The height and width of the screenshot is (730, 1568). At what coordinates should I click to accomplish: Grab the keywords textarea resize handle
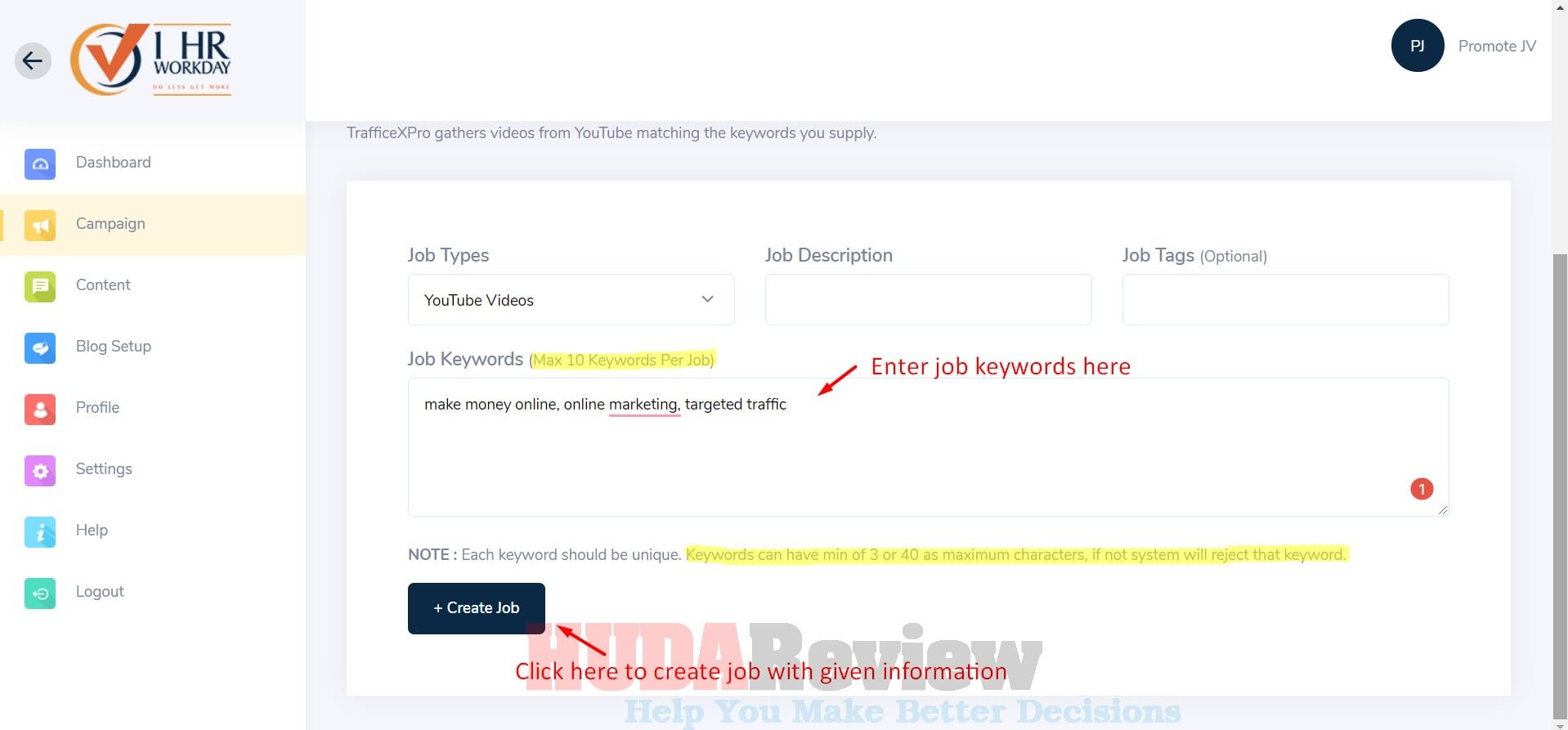coord(1442,509)
